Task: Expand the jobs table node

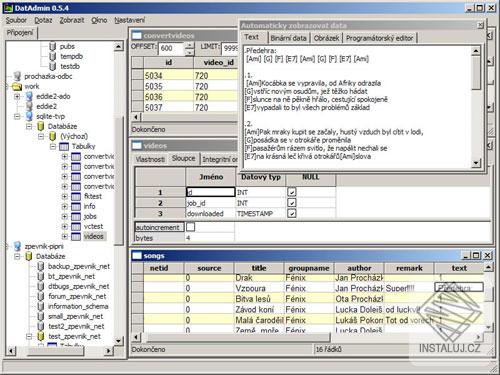Action: (x=65, y=217)
